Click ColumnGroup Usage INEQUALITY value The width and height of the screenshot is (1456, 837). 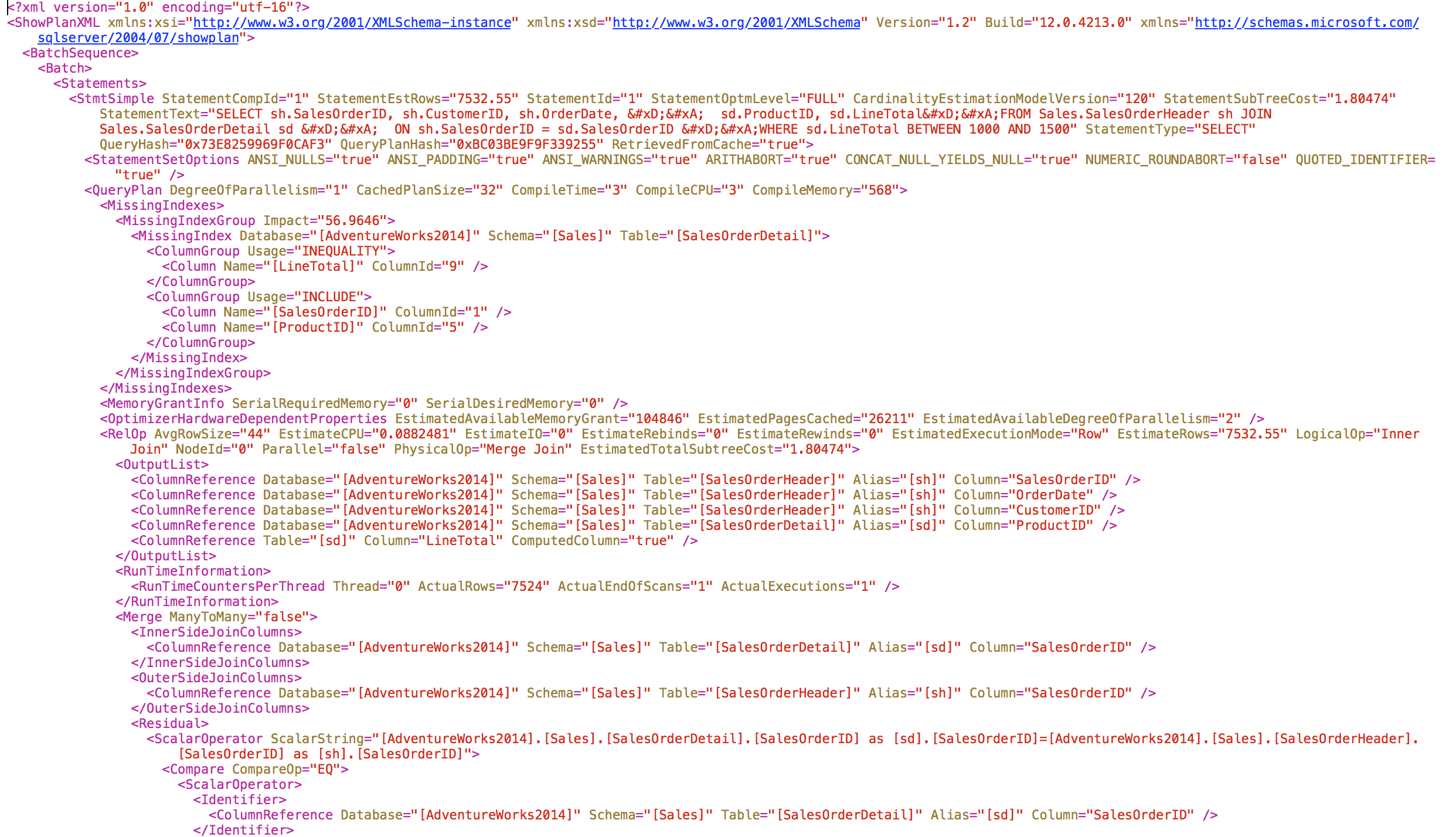tap(340, 251)
